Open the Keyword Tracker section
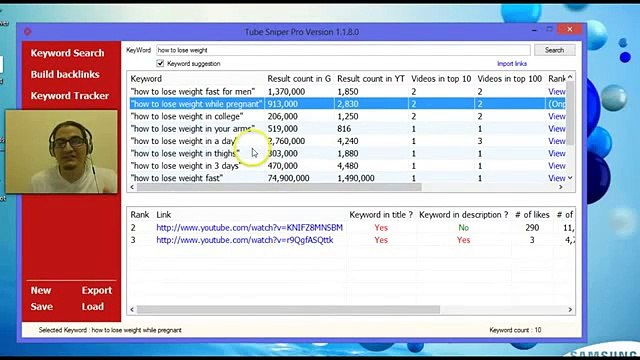 click(70, 96)
